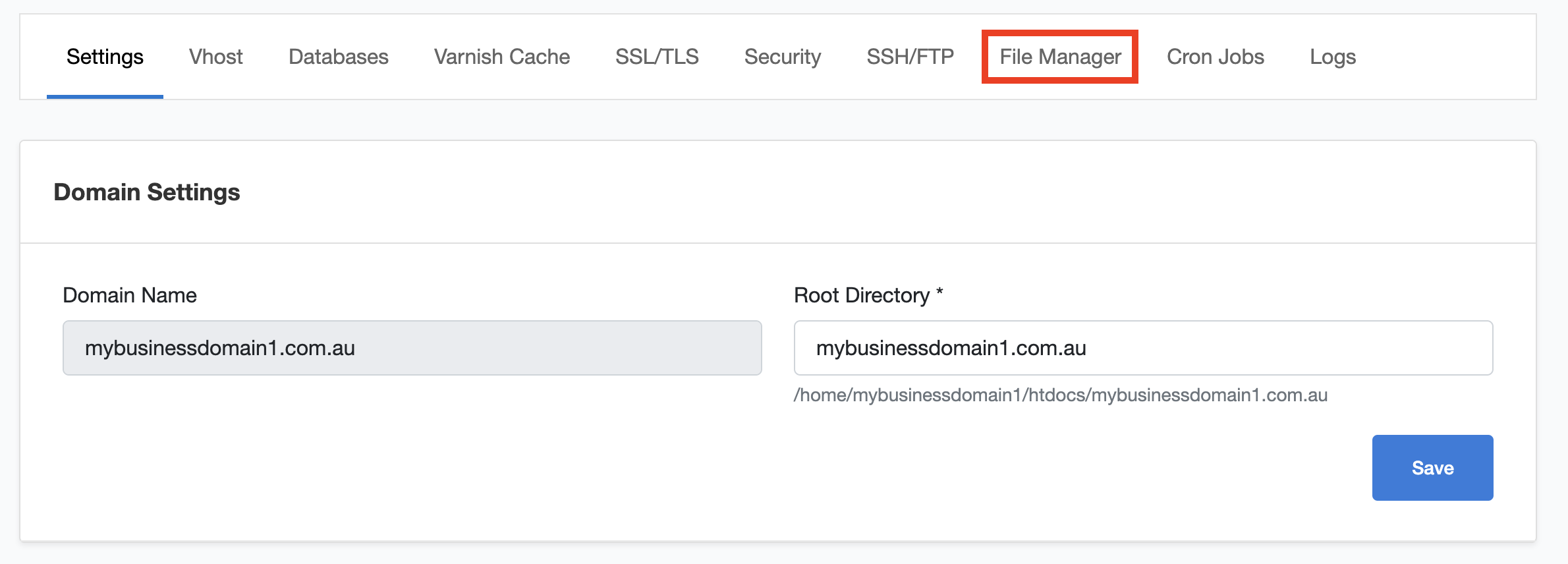Image resolution: width=1568 pixels, height=564 pixels.
Task: Go to the Cron Jobs tab
Action: [x=1215, y=57]
